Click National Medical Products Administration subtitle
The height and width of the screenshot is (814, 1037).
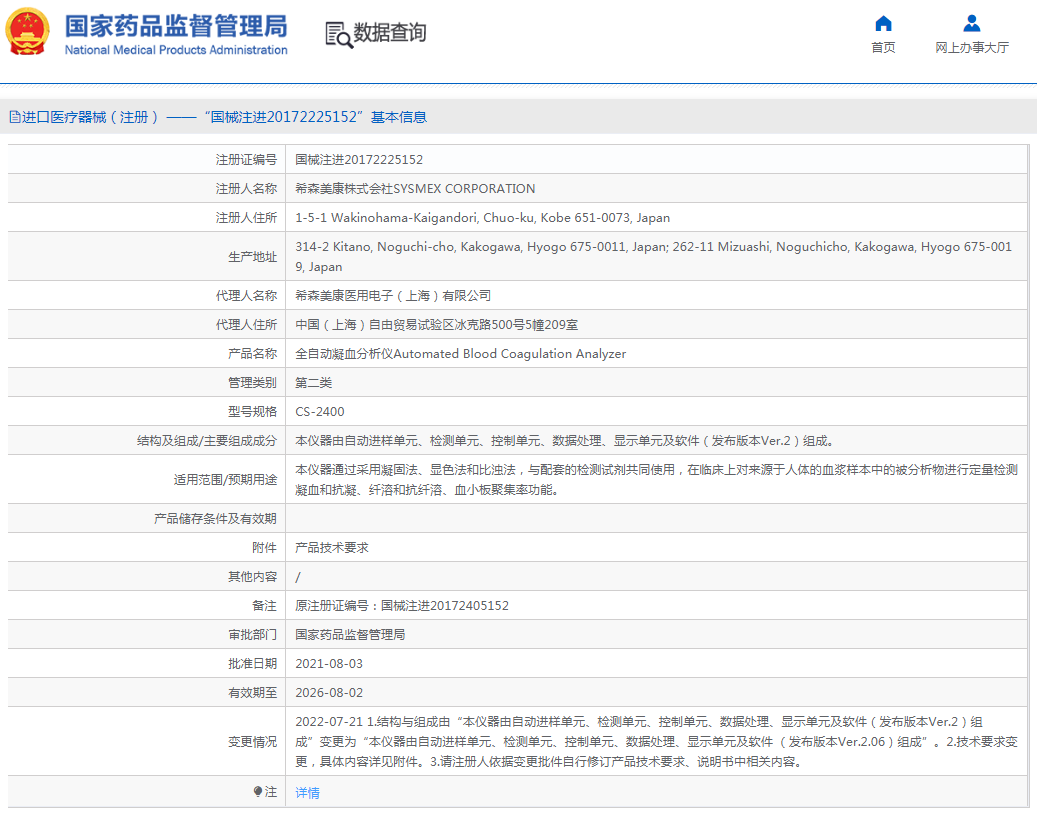(x=176, y=50)
